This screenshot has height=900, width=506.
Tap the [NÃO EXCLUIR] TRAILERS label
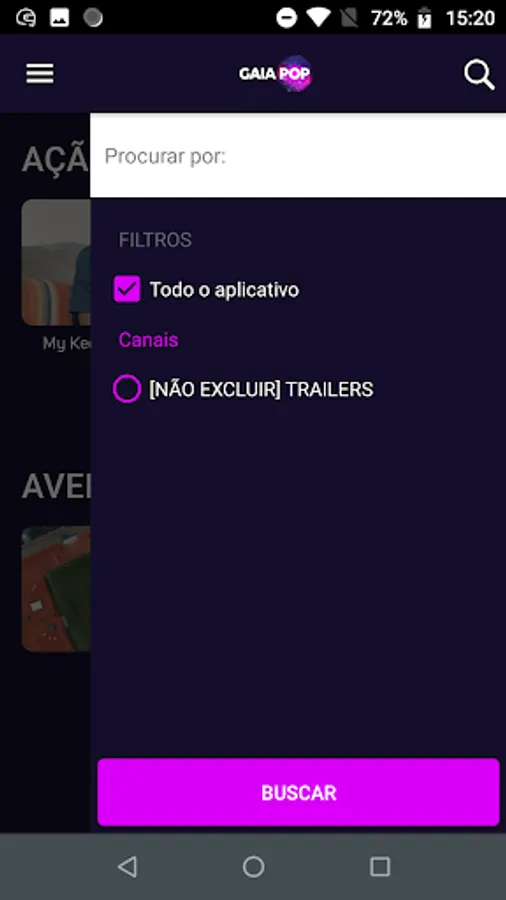click(261, 389)
